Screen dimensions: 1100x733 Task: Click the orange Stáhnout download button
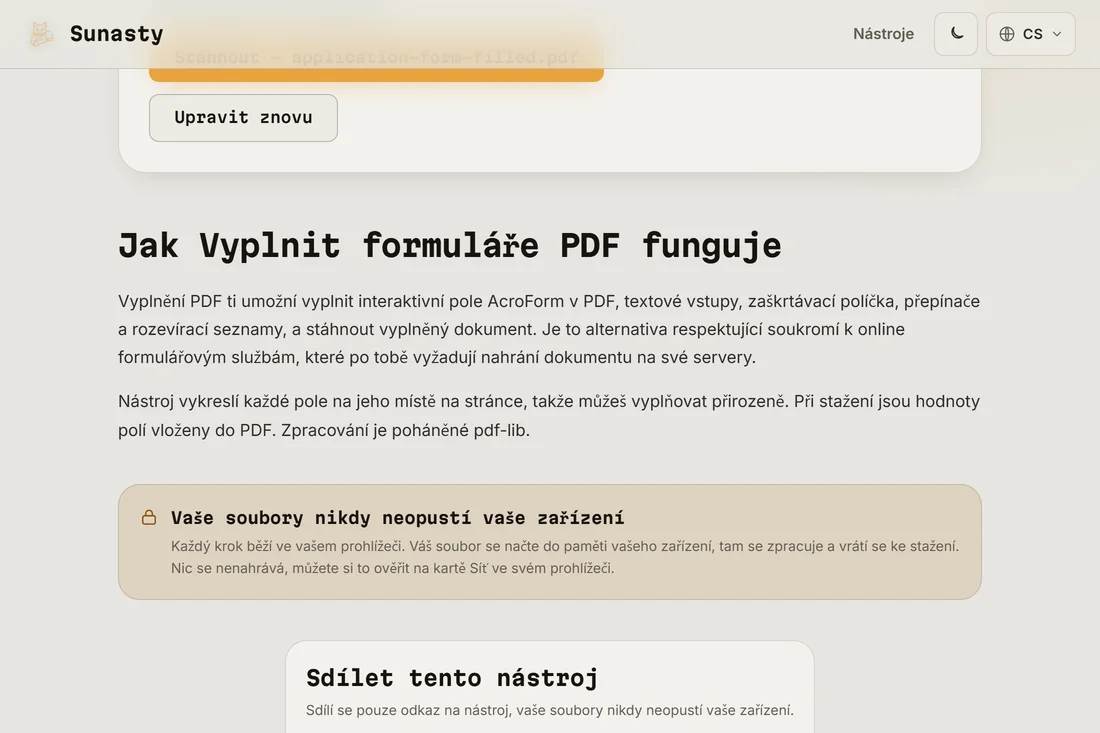376,58
